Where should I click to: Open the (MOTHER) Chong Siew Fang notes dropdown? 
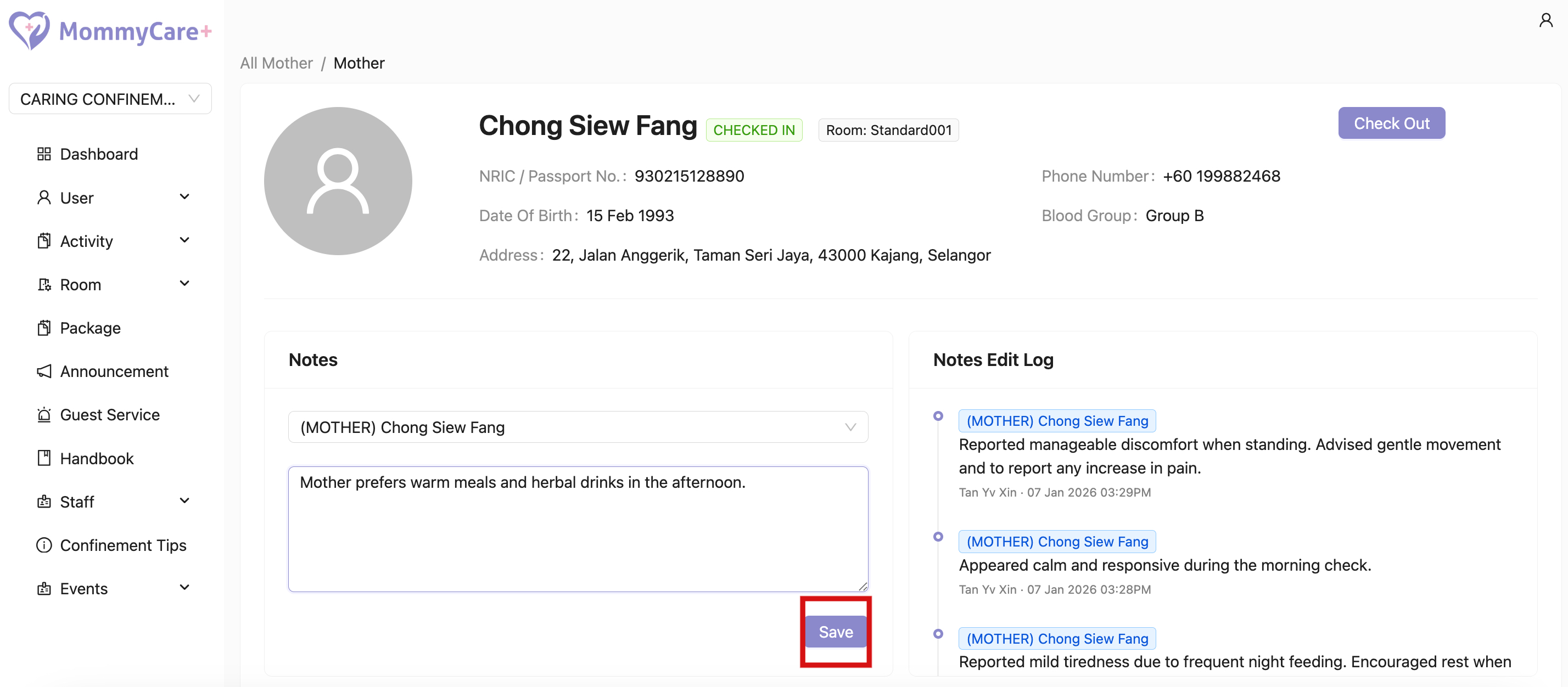(x=578, y=427)
